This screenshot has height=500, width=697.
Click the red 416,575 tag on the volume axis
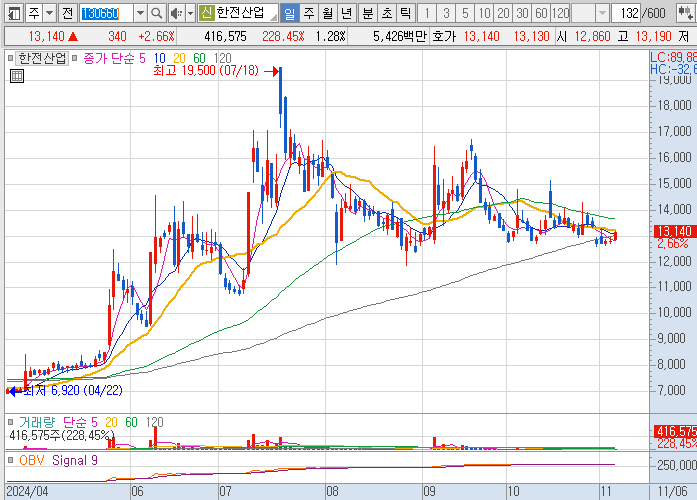click(x=675, y=431)
